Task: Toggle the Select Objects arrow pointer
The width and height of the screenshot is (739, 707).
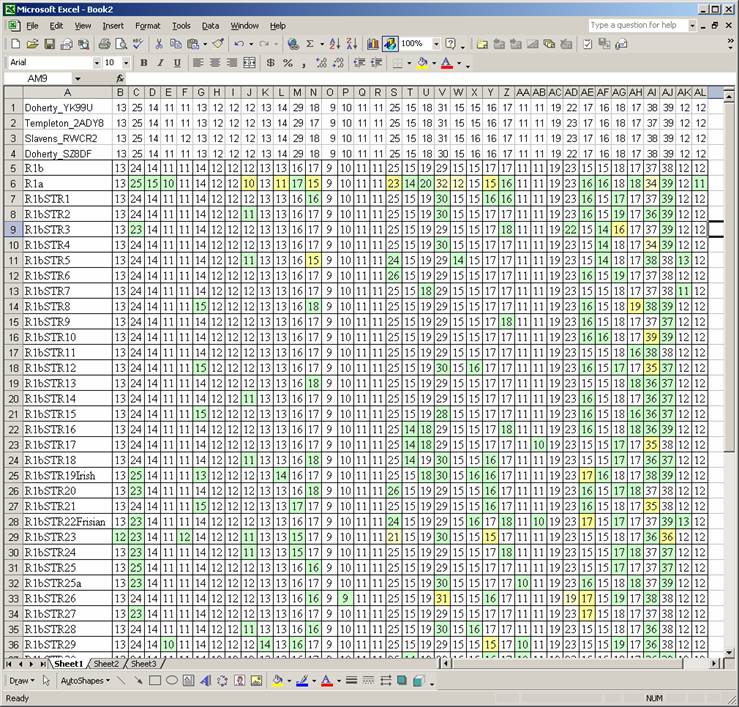Action: (46, 681)
